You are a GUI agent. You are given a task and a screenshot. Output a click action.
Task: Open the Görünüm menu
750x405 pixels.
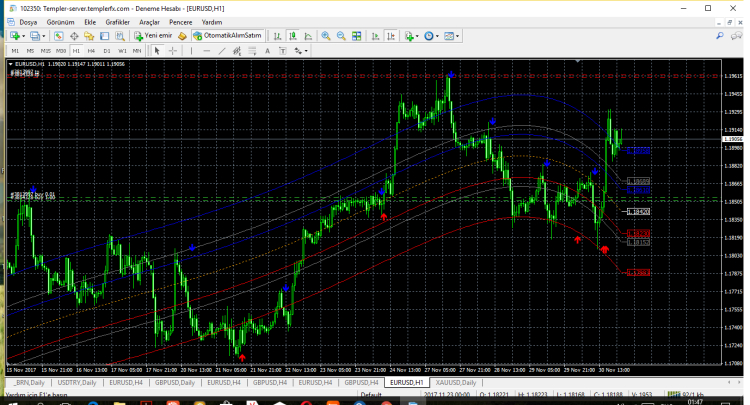click(x=60, y=22)
